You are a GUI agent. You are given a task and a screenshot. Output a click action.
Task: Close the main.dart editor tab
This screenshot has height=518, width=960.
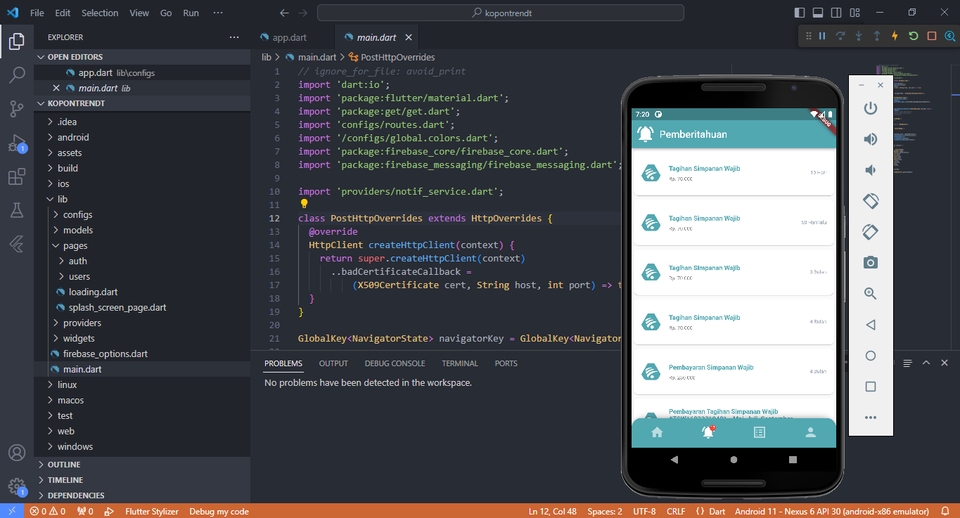tap(408, 37)
